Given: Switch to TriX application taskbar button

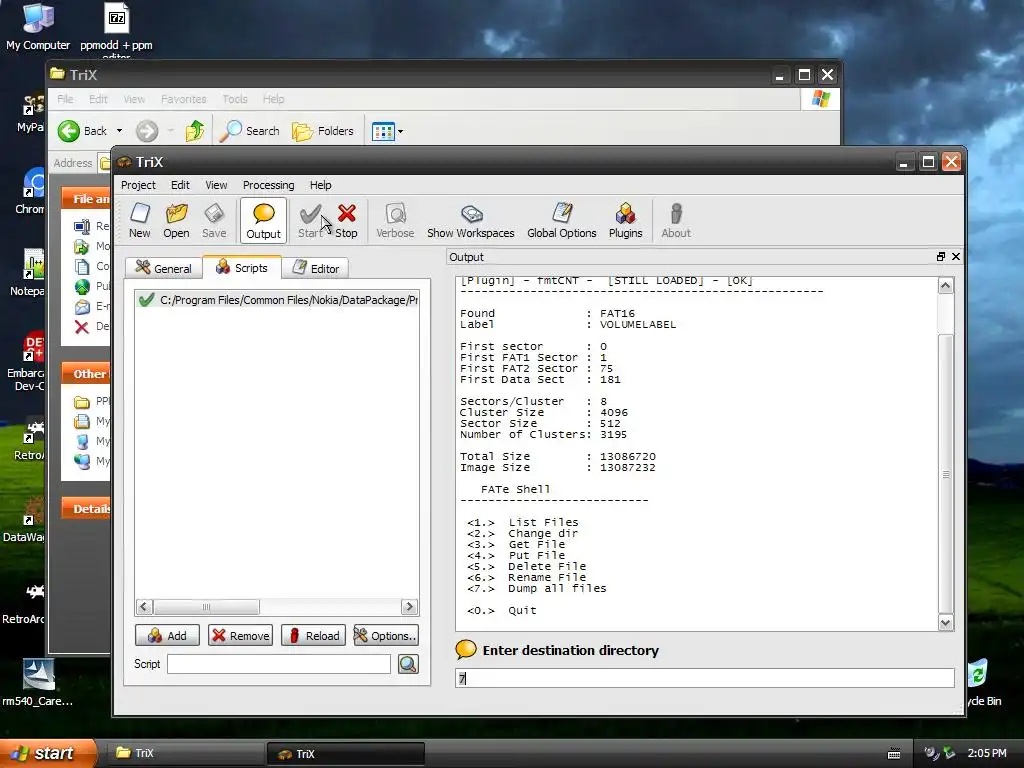Looking at the screenshot, I should pyautogui.click(x=346, y=754).
